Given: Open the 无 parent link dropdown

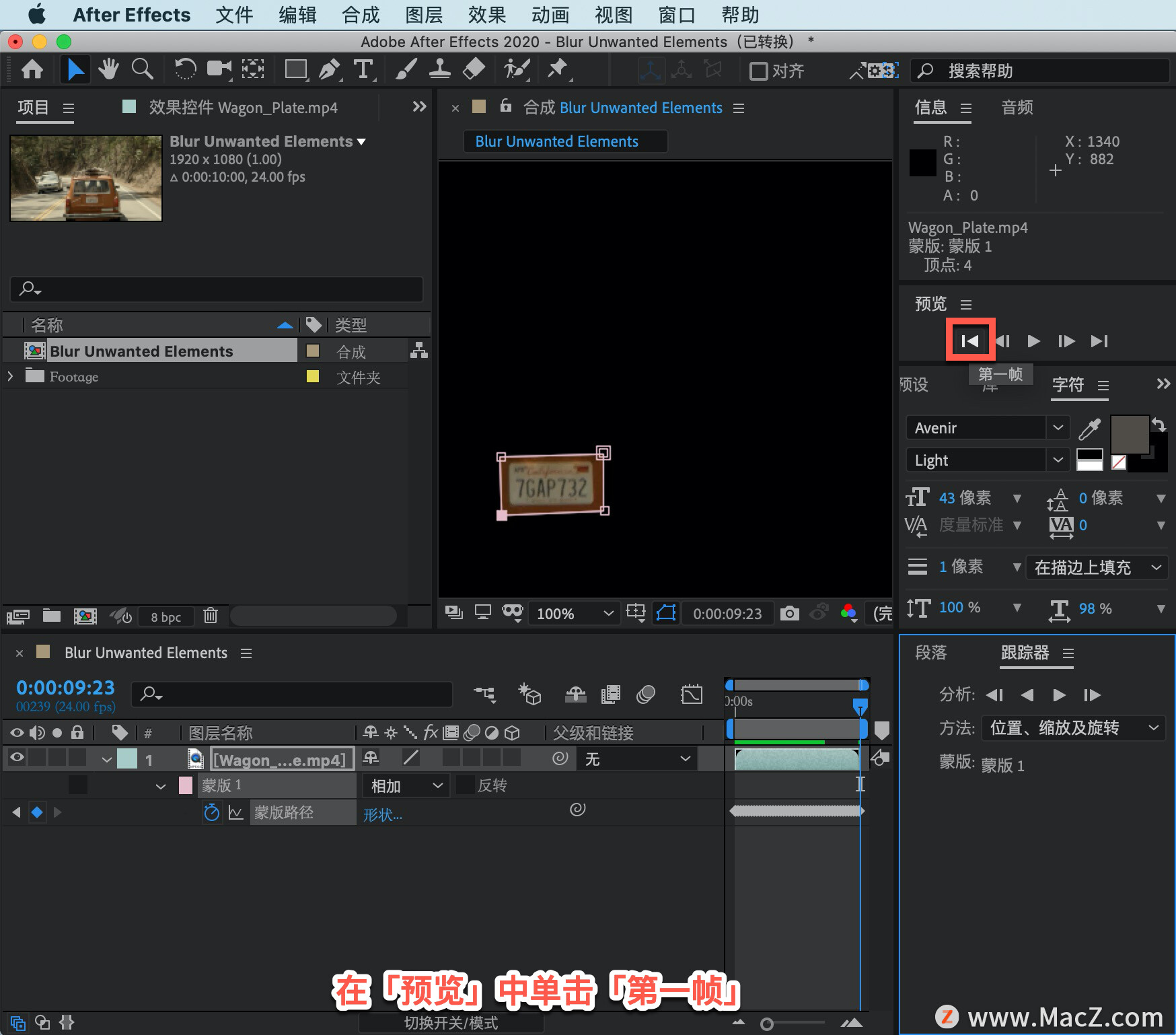Looking at the screenshot, I should 637,758.
